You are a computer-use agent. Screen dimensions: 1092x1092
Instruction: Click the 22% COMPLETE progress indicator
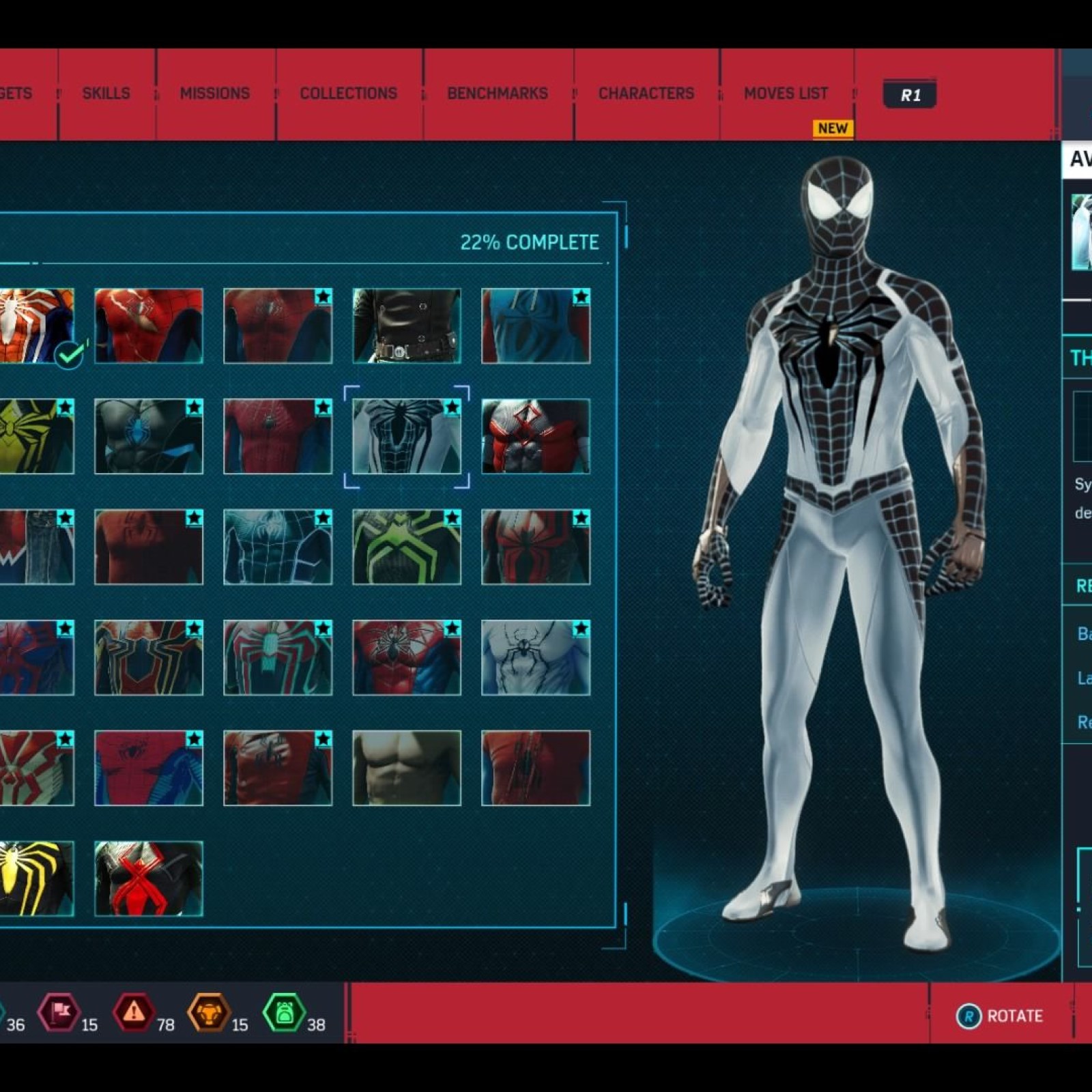531,241
